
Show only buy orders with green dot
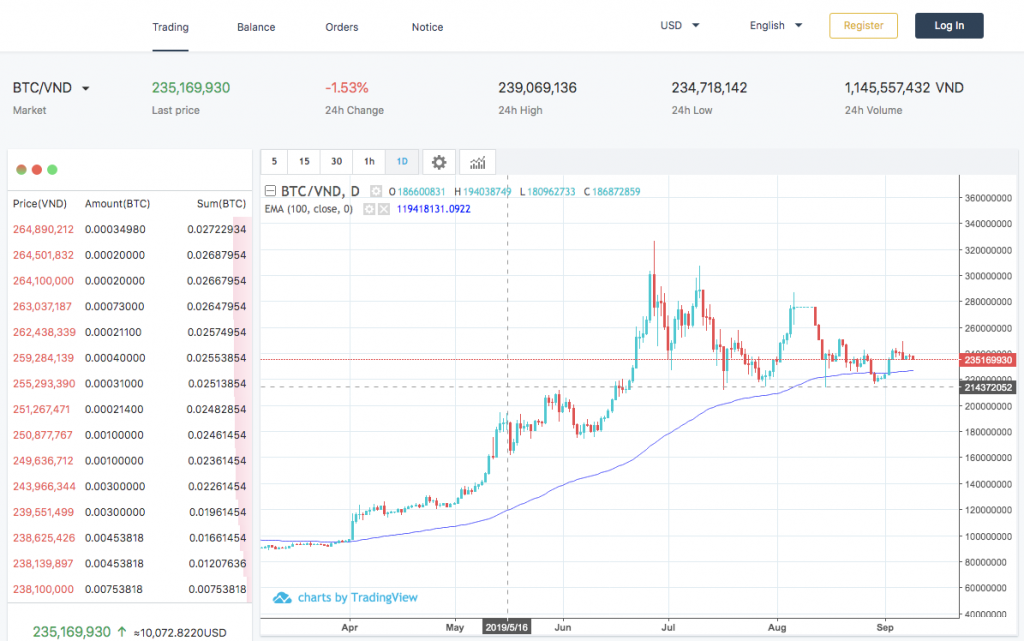(52, 170)
